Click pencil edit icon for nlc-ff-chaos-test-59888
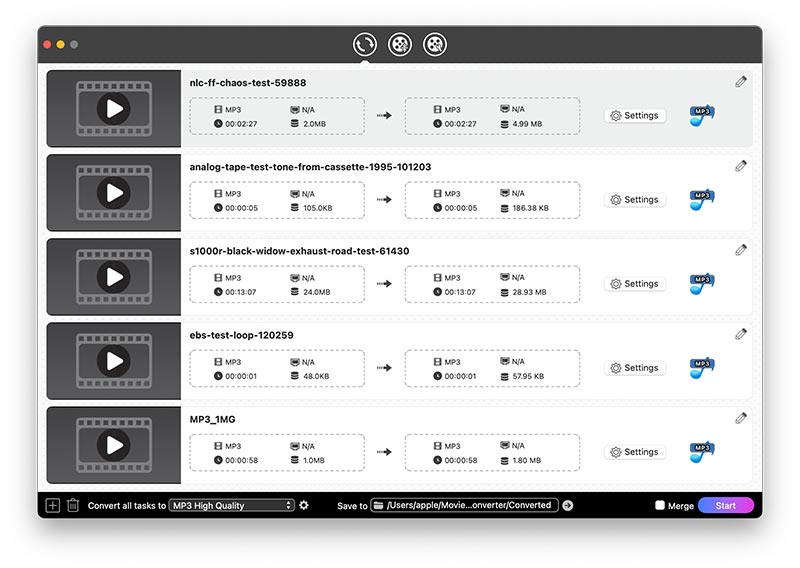Image resolution: width=800 pixels, height=568 pixels. click(x=741, y=82)
